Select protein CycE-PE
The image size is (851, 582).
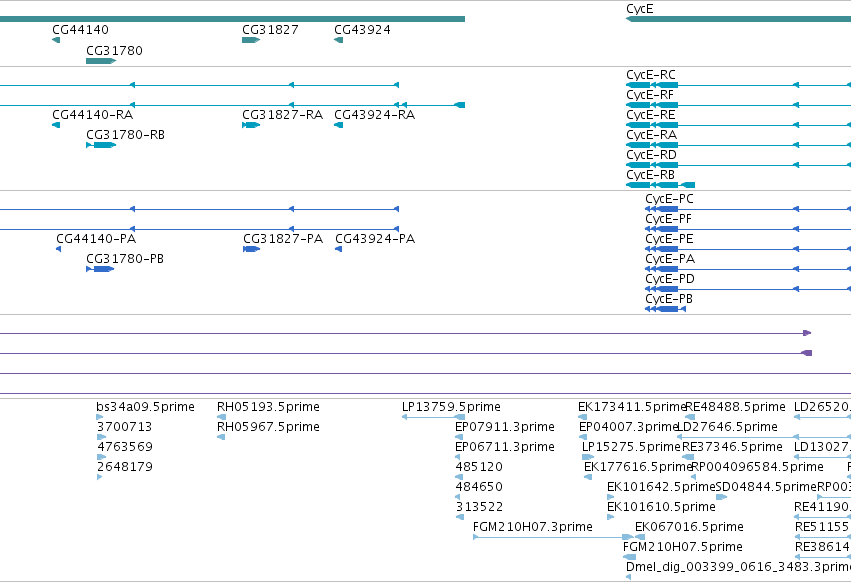point(669,239)
